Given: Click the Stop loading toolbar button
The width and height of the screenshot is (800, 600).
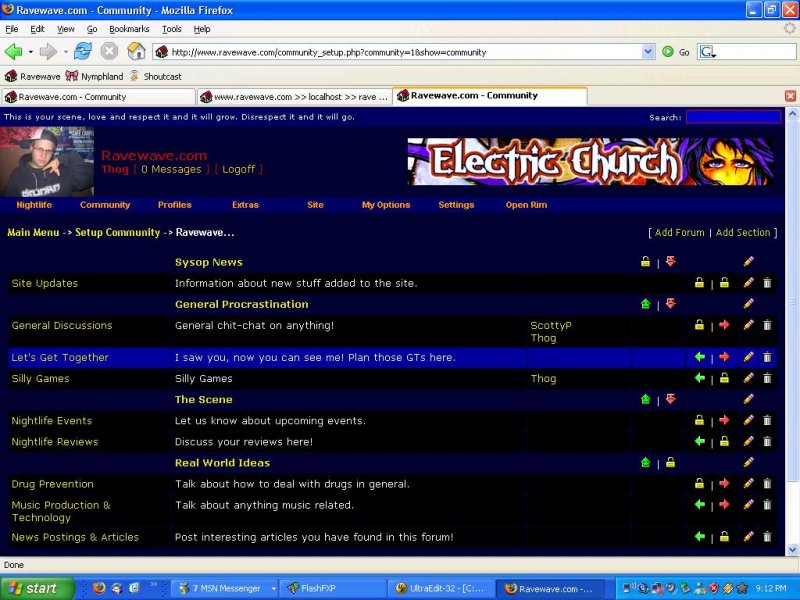Looking at the screenshot, I should 109,52.
